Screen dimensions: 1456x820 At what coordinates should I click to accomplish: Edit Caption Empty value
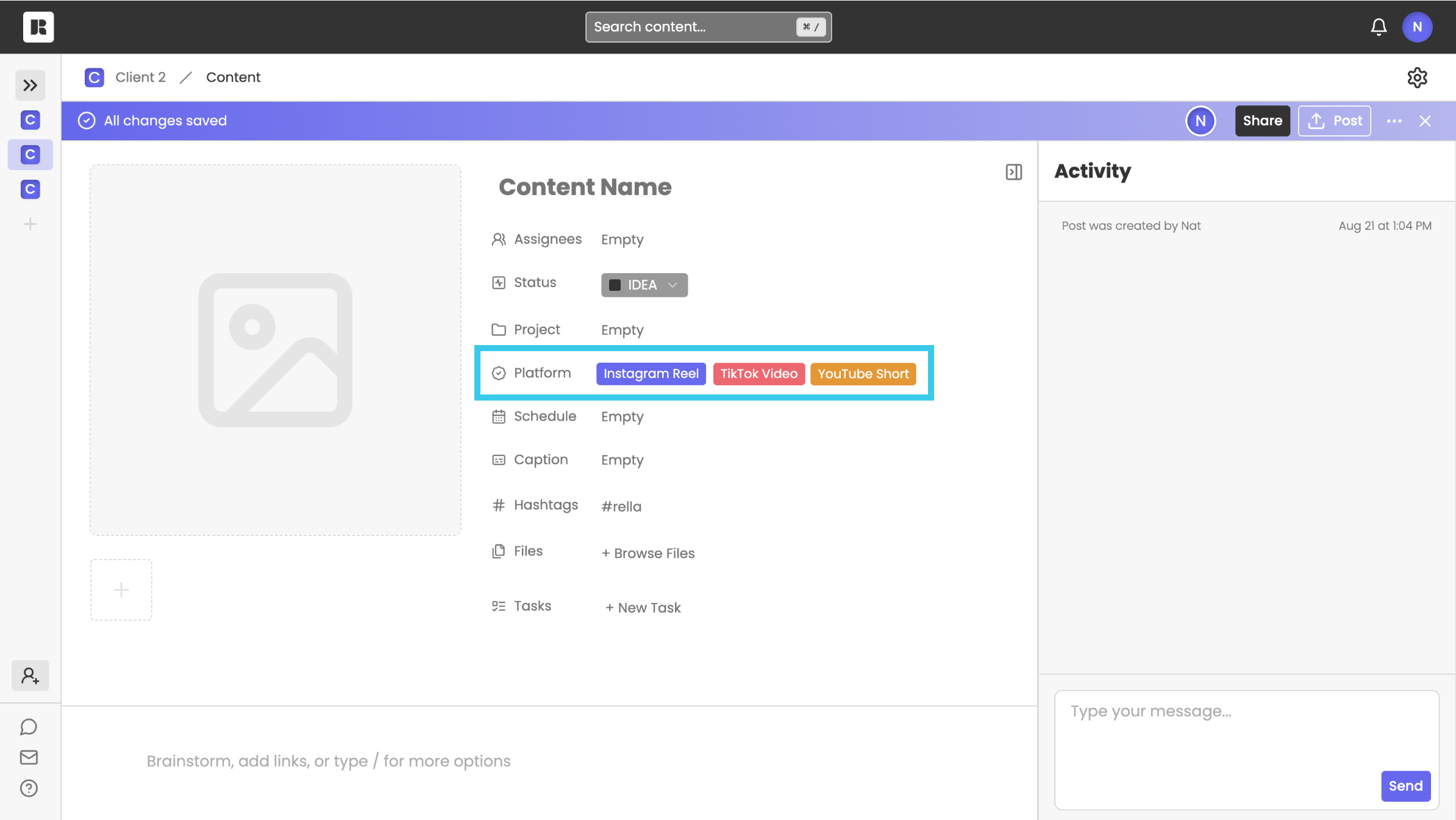point(622,460)
